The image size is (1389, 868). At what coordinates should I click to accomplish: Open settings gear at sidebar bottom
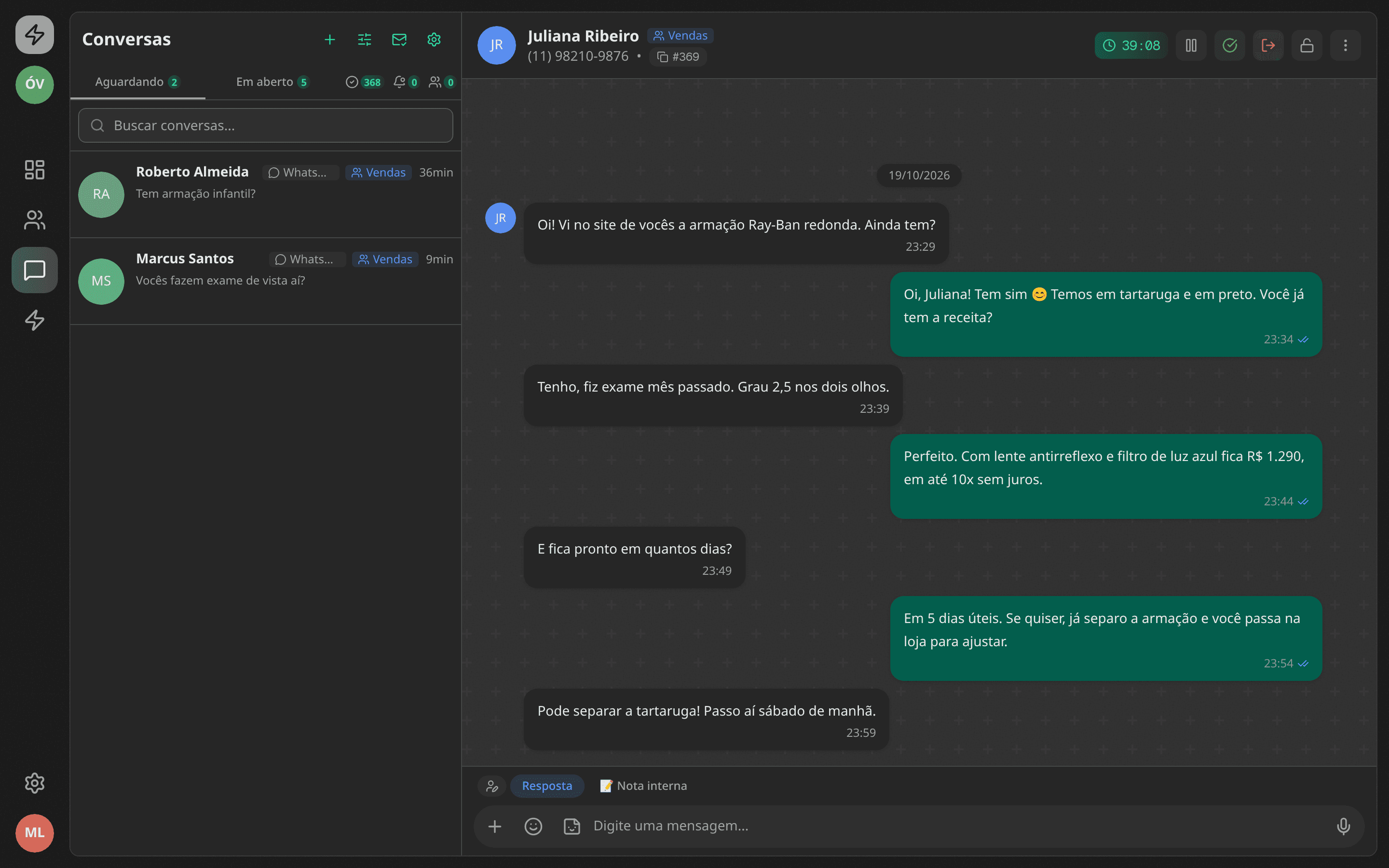(x=34, y=783)
